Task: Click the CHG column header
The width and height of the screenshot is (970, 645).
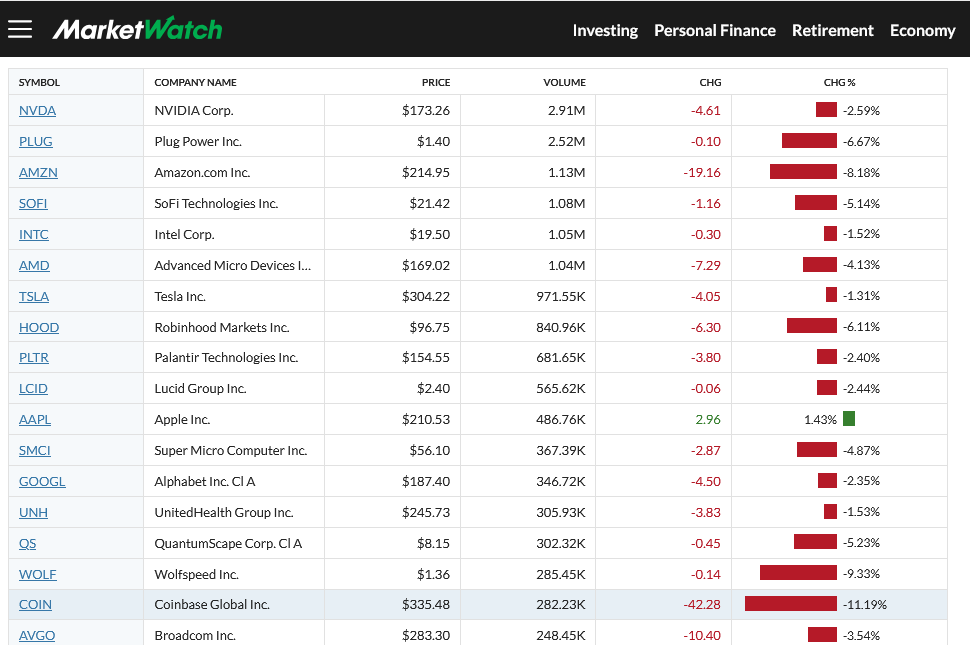Action: coord(710,82)
